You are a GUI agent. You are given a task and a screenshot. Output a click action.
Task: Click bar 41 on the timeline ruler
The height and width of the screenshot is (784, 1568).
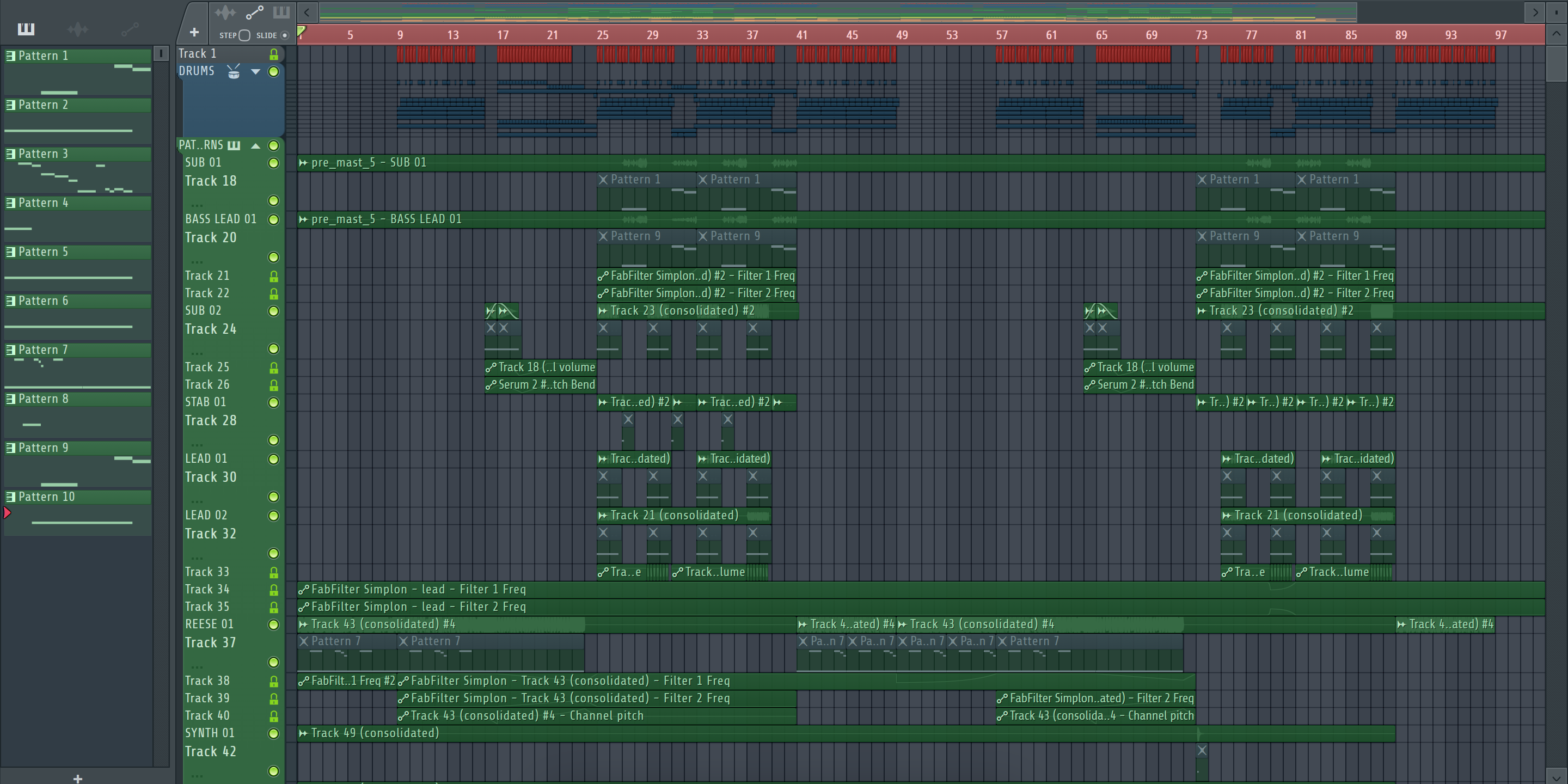[x=801, y=35]
